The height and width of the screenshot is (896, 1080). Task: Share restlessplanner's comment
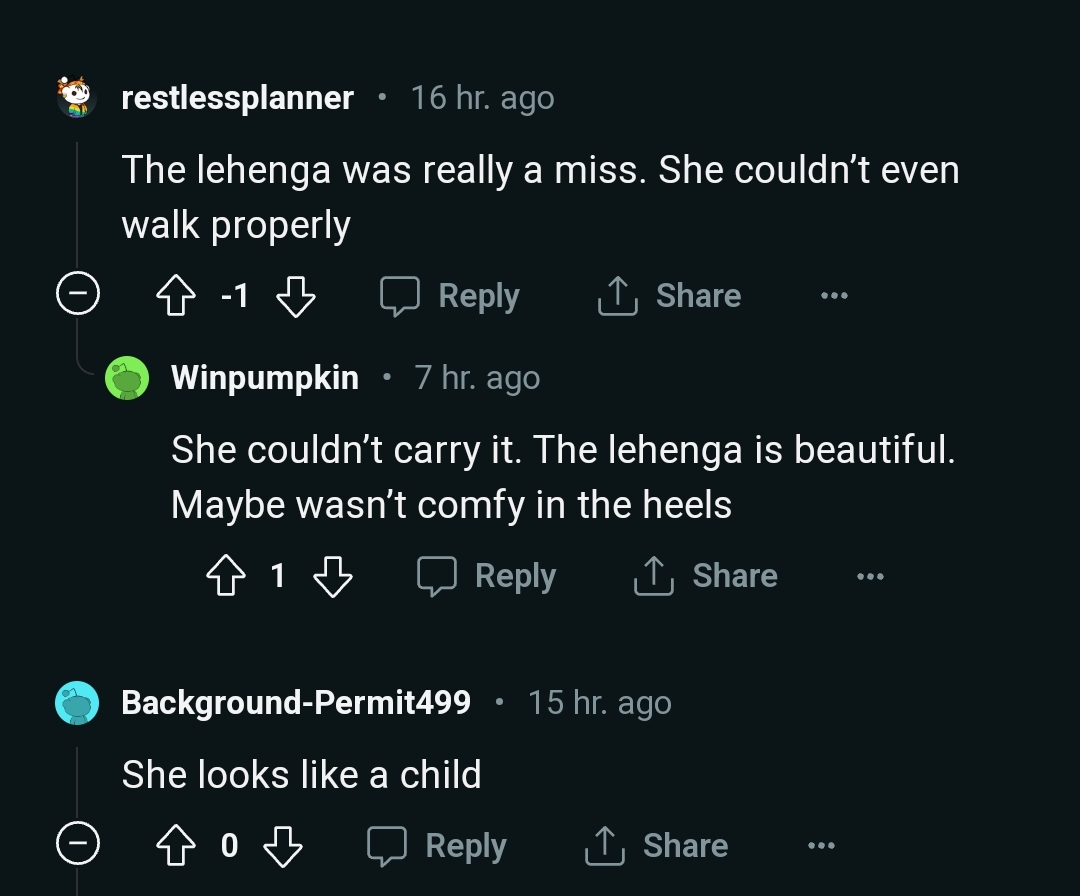pyautogui.click(x=670, y=297)
